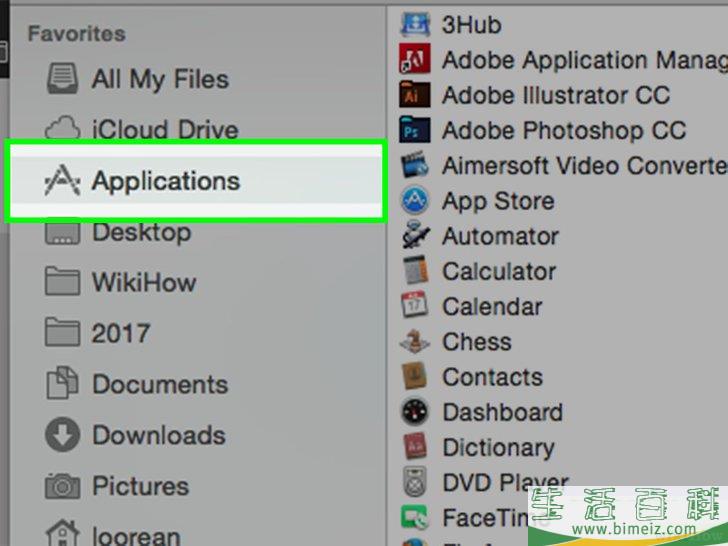This screenshot has width=728, height=546.
Task: Open the 2017 folder icon
Action: pos(63,332)
